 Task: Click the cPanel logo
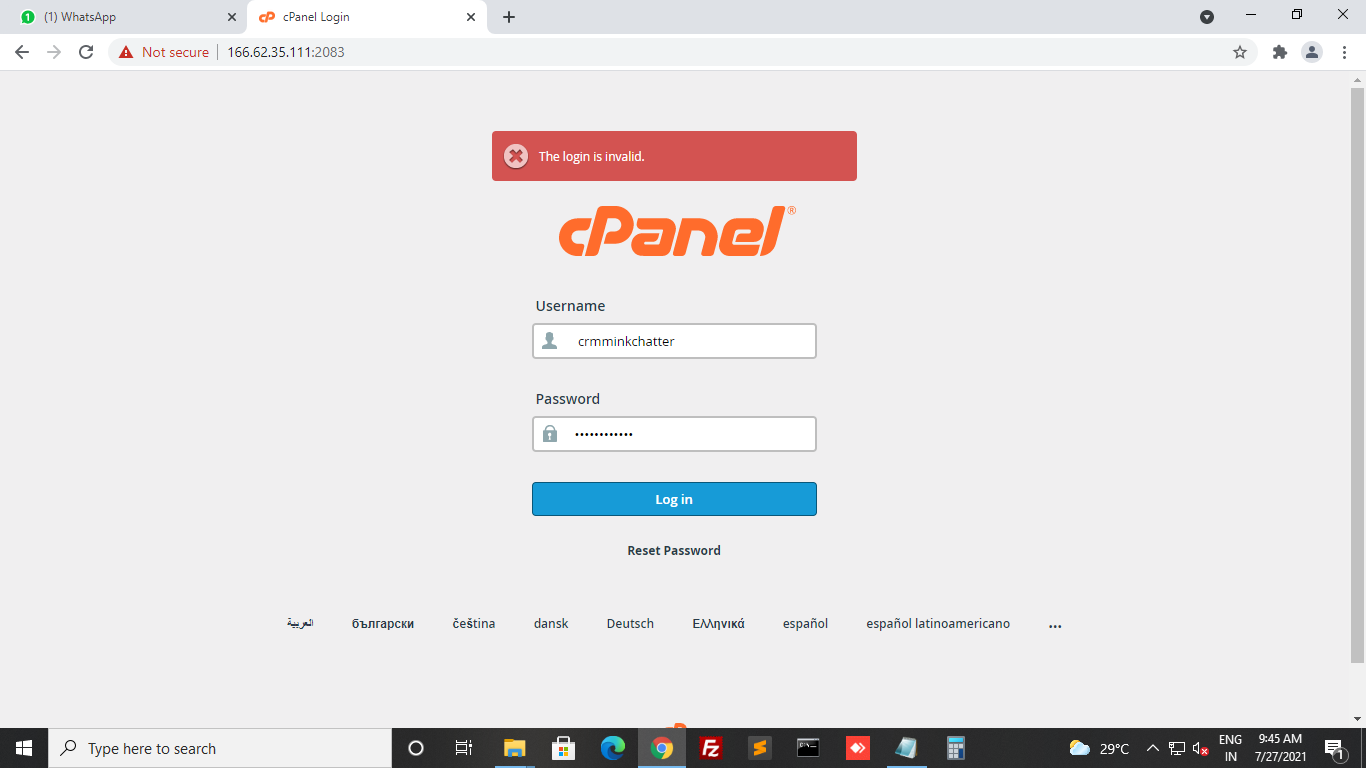(677, 231)
